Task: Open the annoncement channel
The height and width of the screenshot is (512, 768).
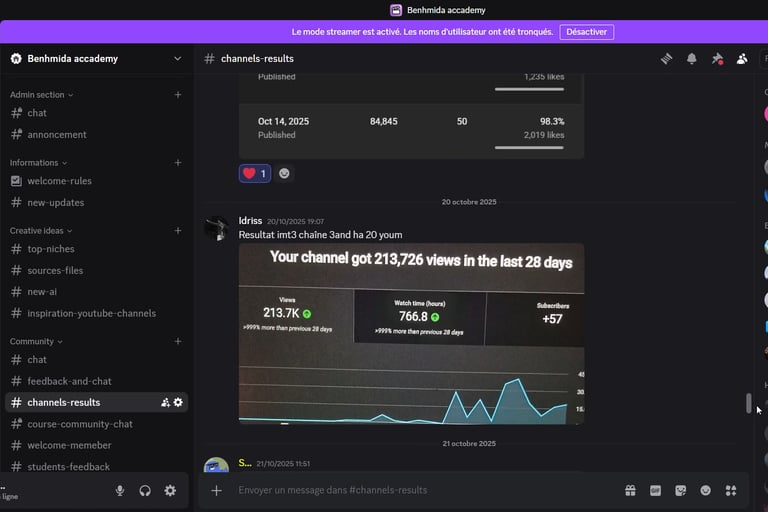Action: coord(96,135)
